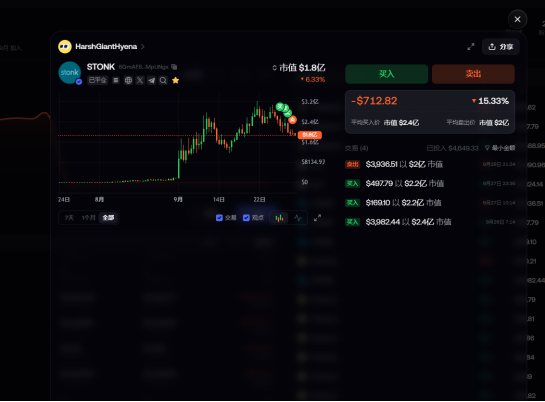
Task: Click the 交易 (4) trades heading
Action: 356,148
